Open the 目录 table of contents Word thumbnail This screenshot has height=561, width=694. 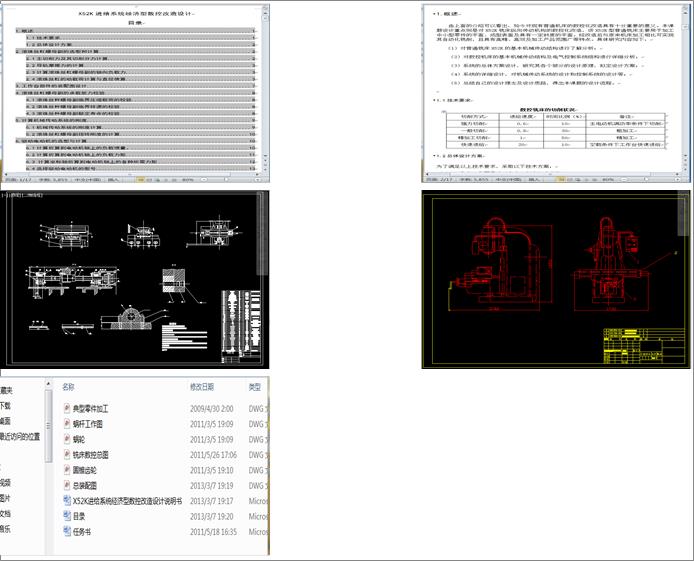coord(135,93)
